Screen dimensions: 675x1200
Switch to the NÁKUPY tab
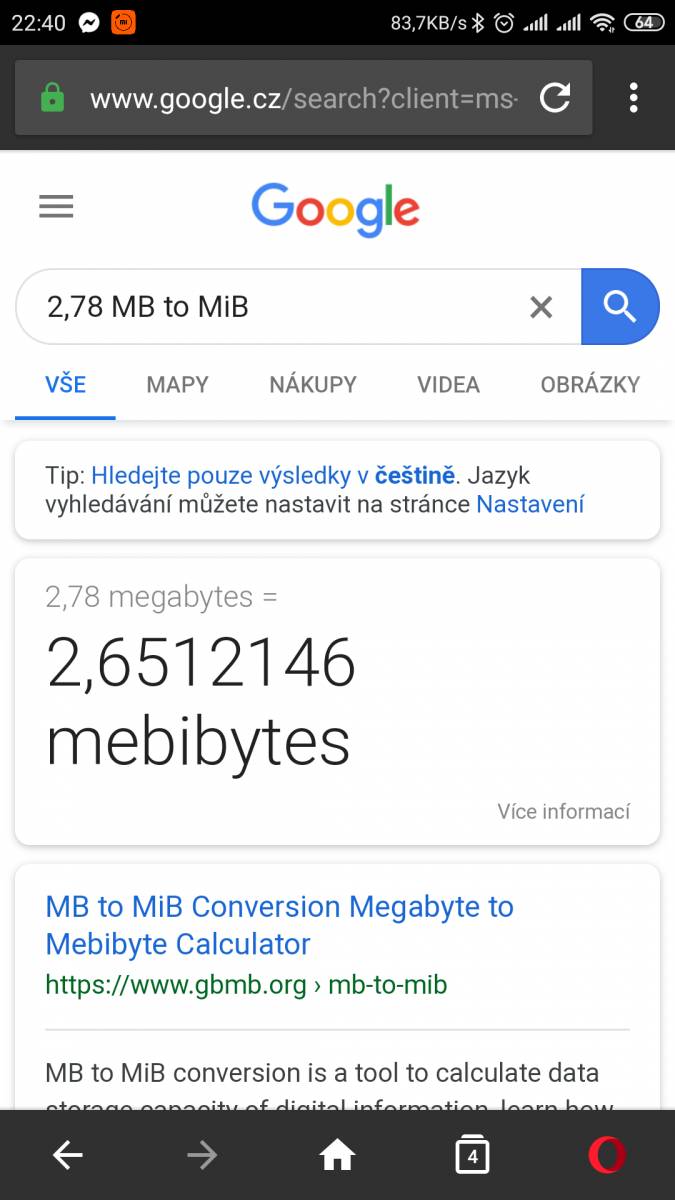[x=313, y=384]
